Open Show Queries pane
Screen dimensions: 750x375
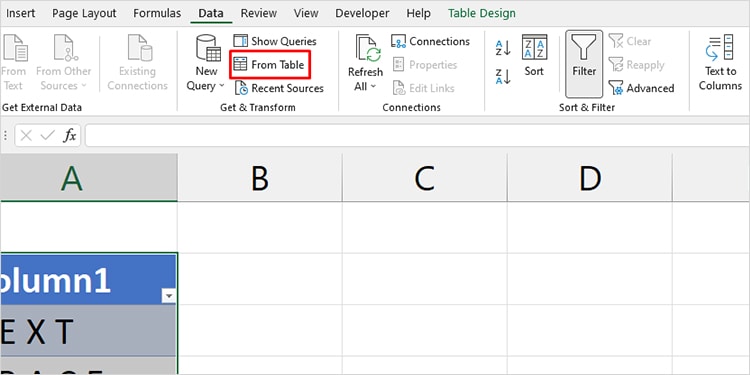[x=275, y=41]
